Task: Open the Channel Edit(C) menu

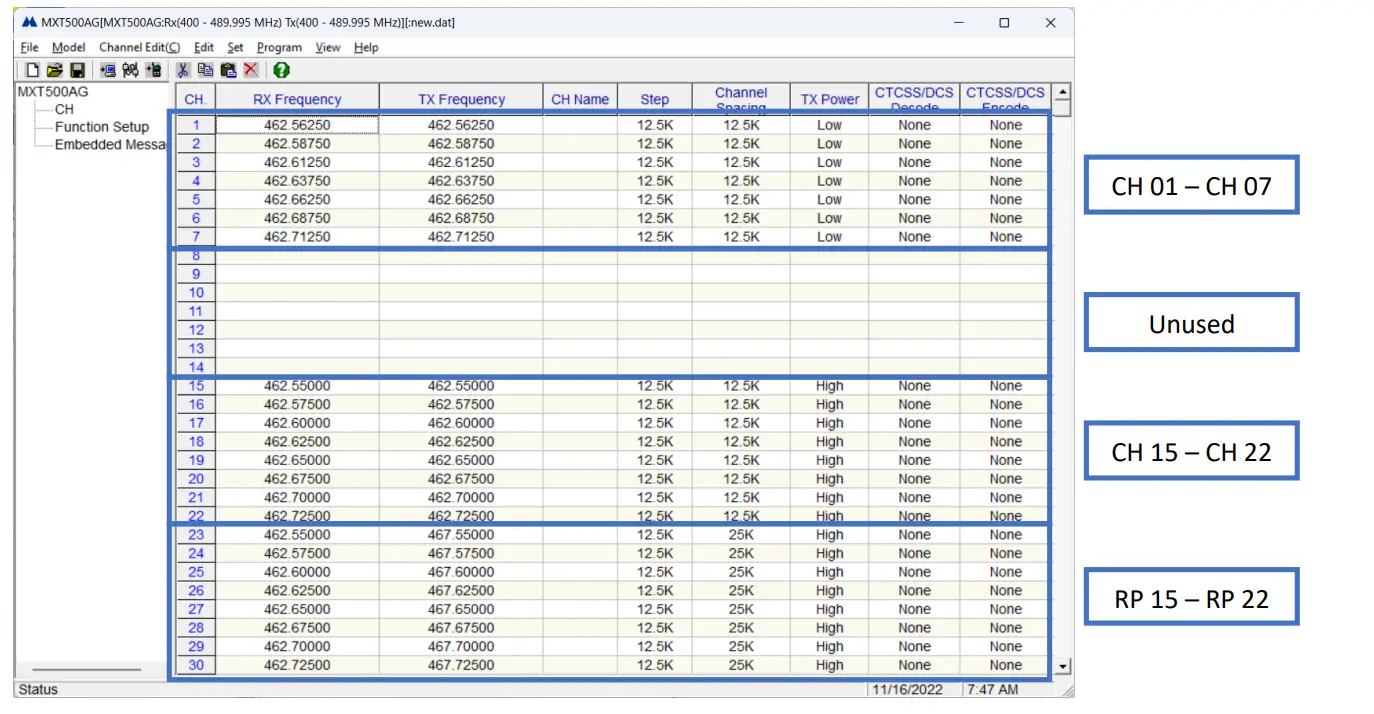Action: pyautogui.click(x=139, y=47)
